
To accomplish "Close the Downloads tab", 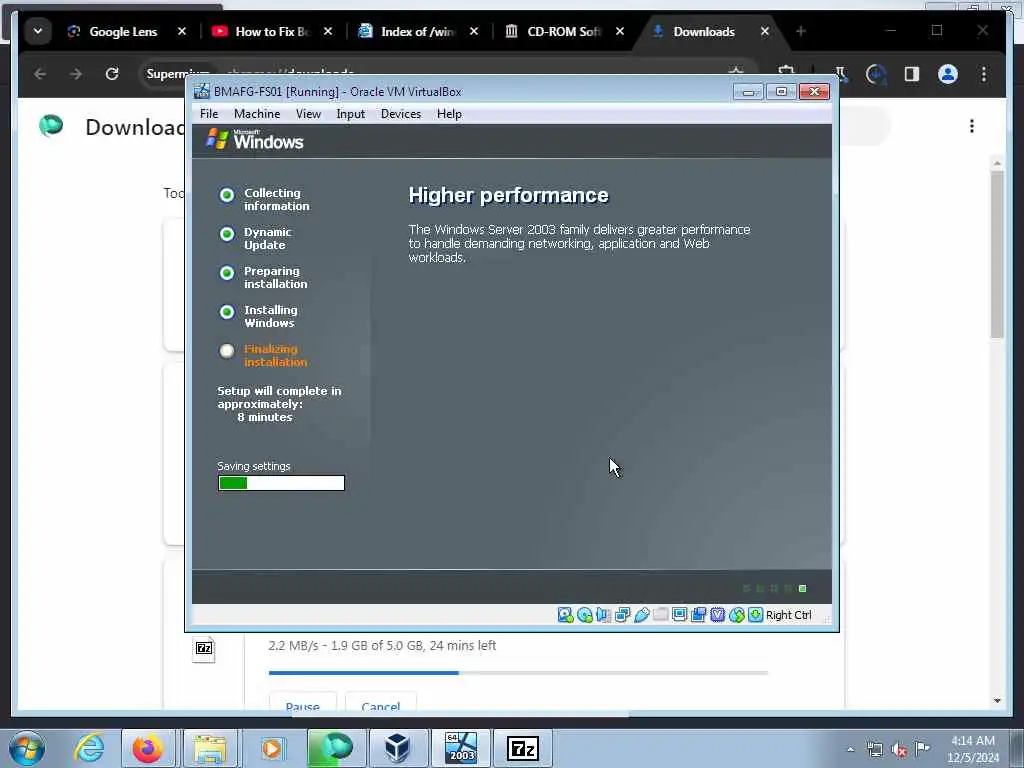I will 765,31.
